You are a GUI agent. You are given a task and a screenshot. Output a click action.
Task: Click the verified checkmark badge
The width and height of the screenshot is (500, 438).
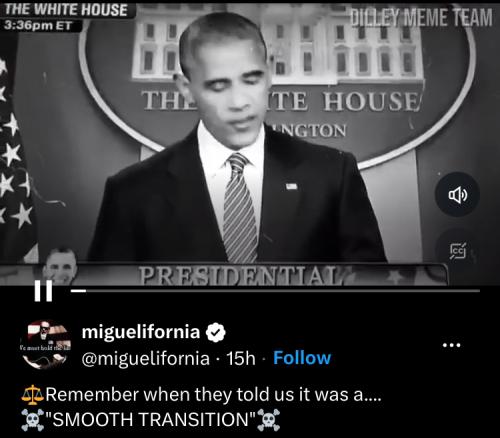coord(216,332)
